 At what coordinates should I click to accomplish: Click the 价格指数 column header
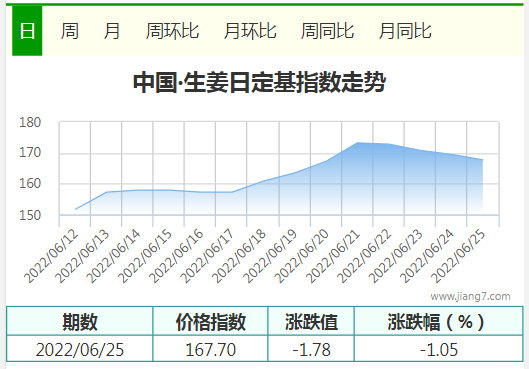point(211,321)
